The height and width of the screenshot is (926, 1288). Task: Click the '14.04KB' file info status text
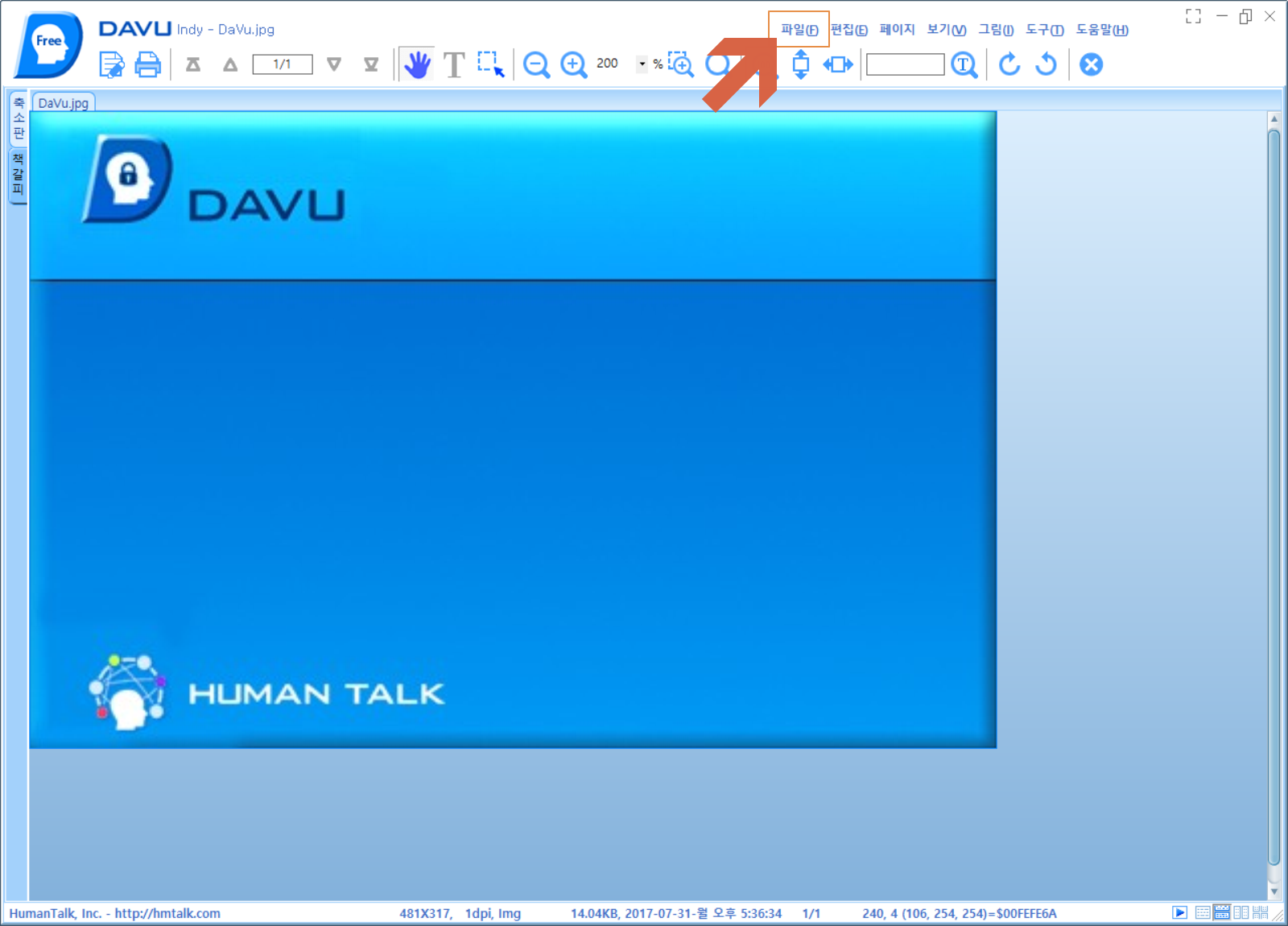676,913
